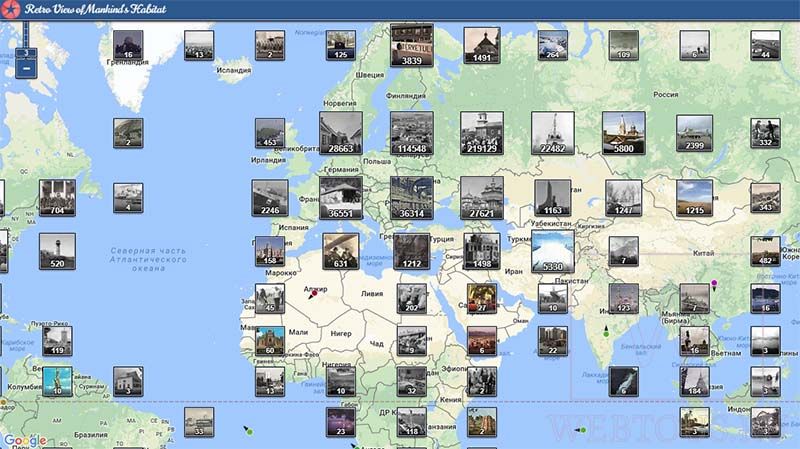Click the Google logo link
The width and height of the screenshot is (800, 449).
[x=25, y=440]
